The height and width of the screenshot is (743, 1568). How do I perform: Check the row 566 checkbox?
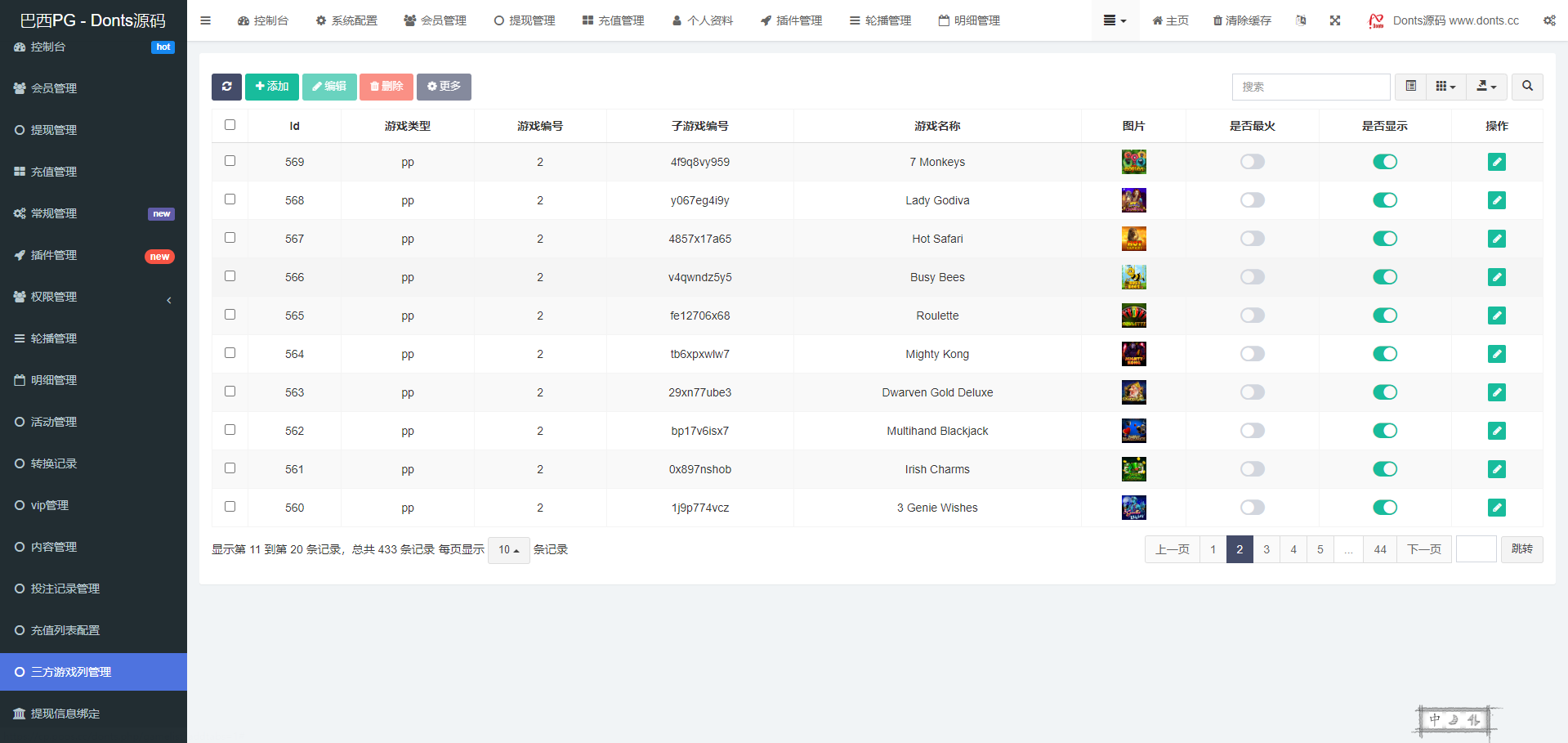230,276
